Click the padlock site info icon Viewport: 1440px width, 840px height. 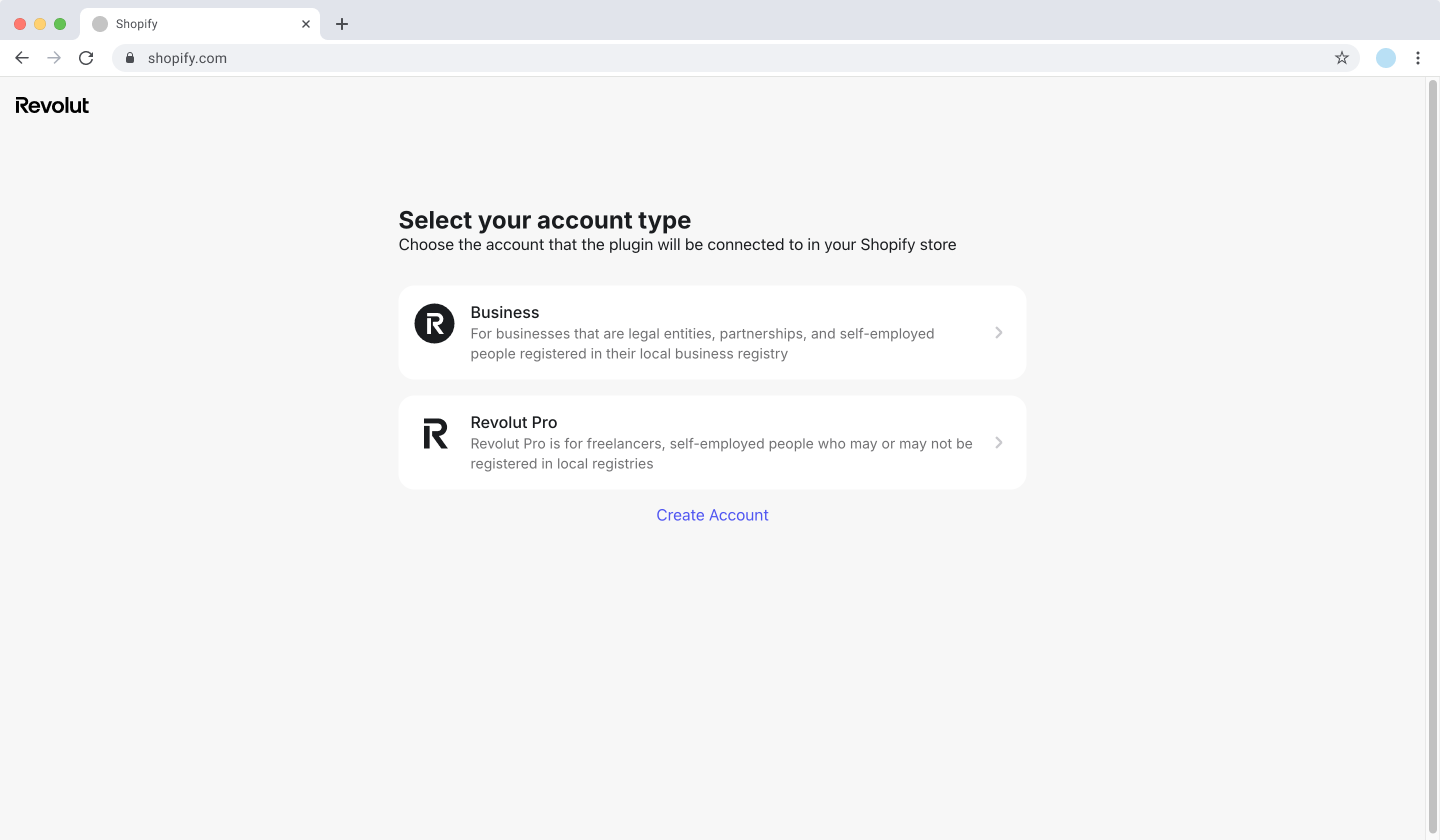pos(129,58)
